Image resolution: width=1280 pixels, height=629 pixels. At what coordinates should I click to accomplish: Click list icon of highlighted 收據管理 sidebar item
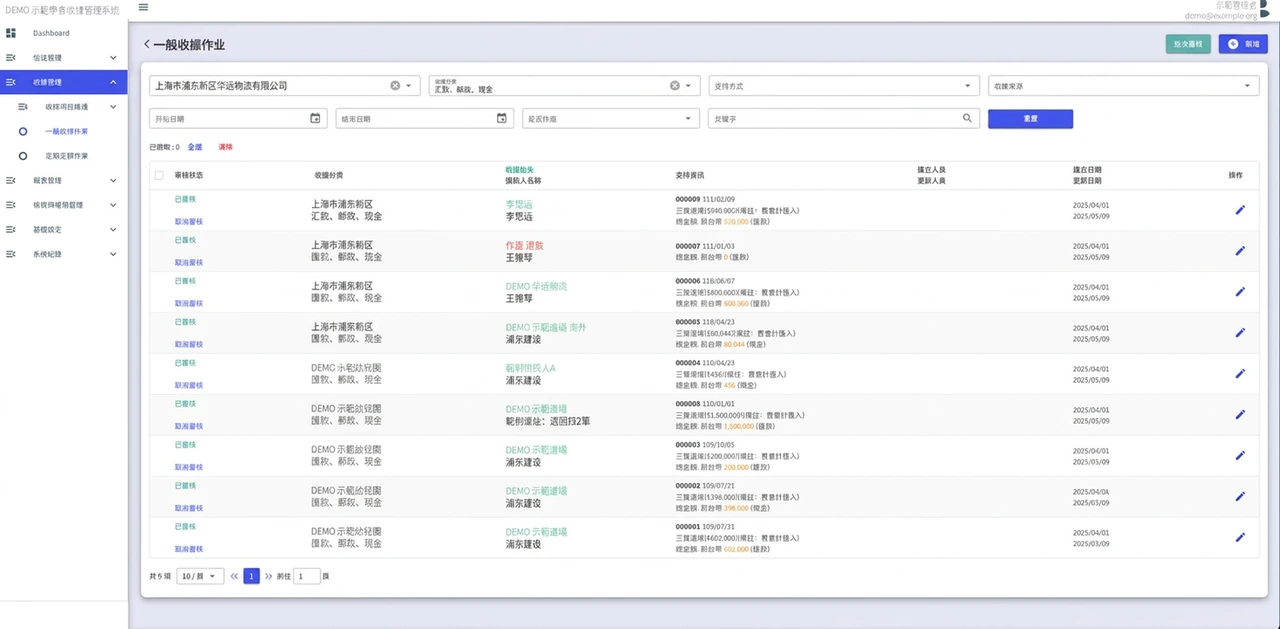[11, 82]
